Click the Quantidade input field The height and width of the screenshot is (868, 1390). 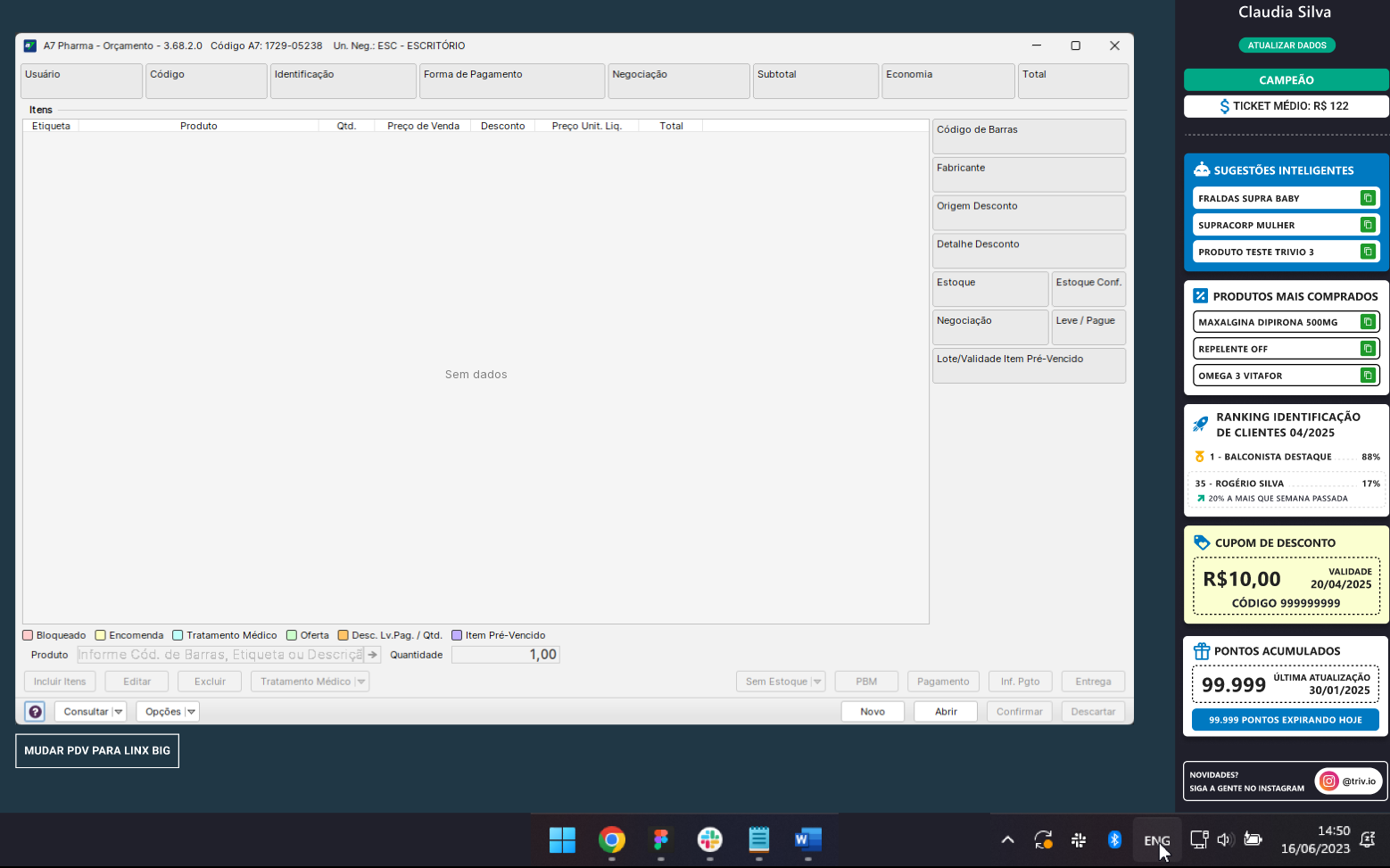click(506, 655)
